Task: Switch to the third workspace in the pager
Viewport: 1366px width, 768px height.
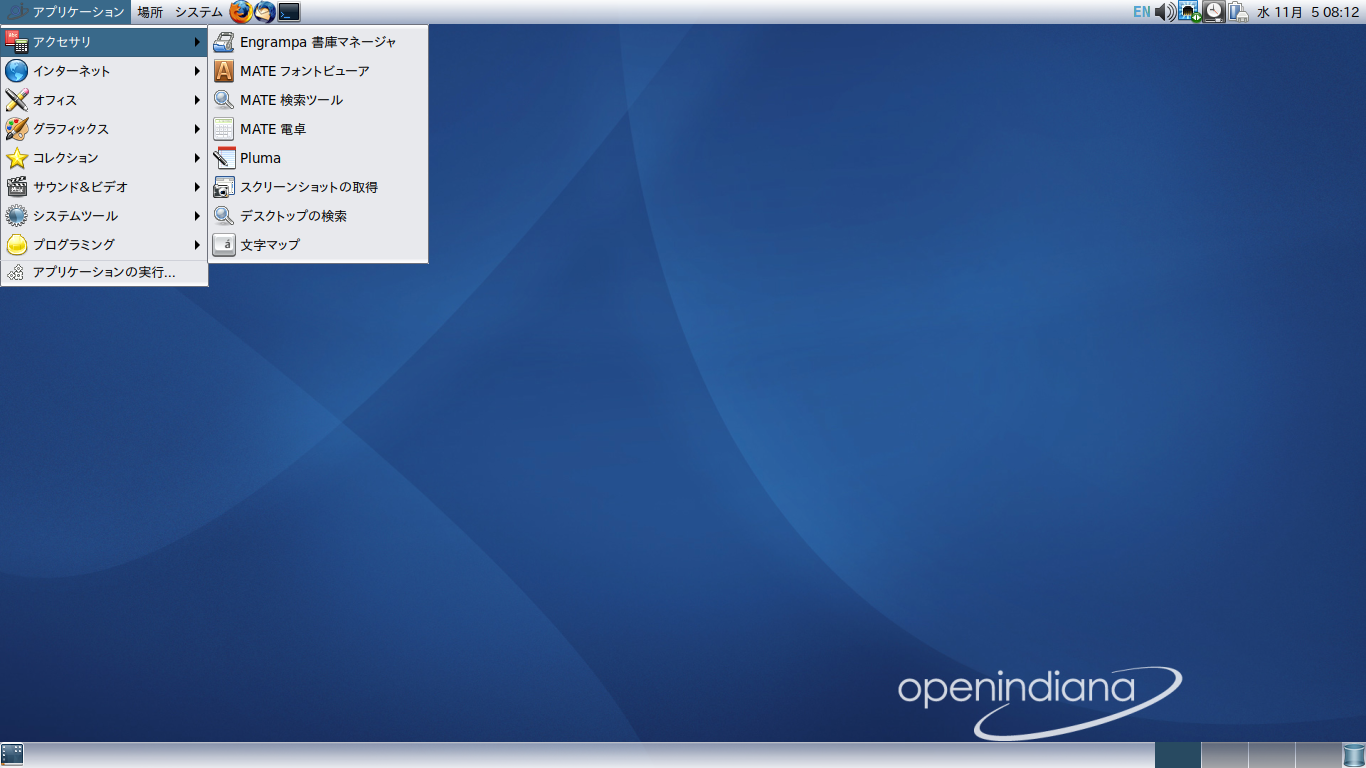Action: tap(1272, 755)
